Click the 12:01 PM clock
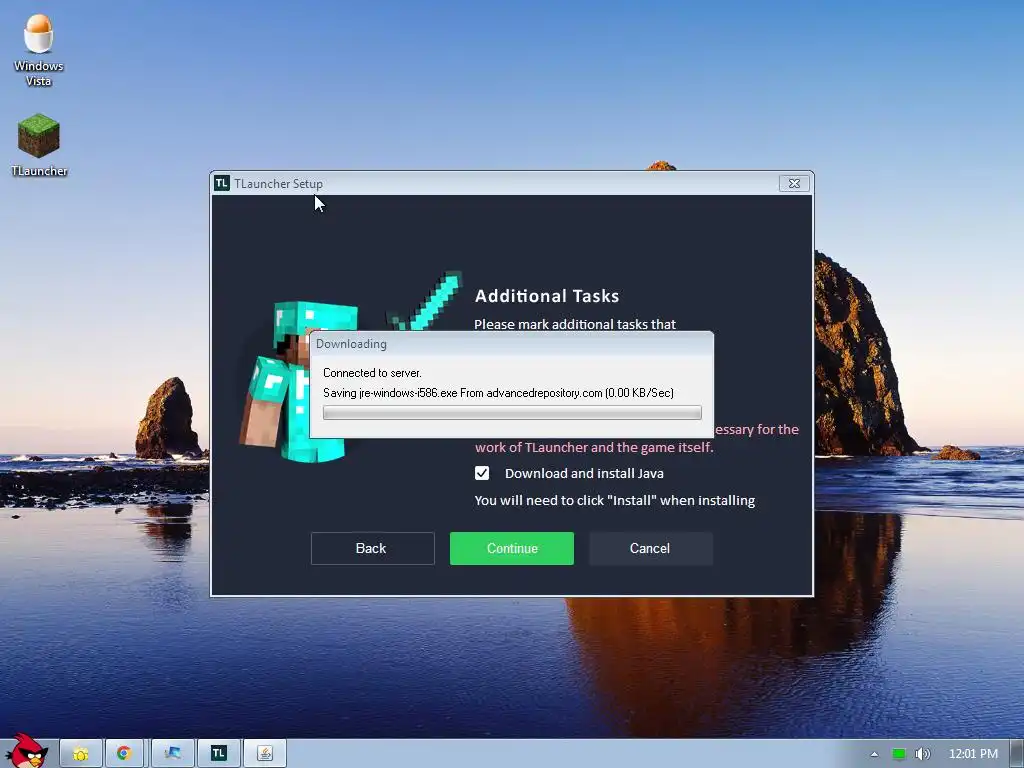This screenshot has height=768, width=1024. [x=973, y=754]
